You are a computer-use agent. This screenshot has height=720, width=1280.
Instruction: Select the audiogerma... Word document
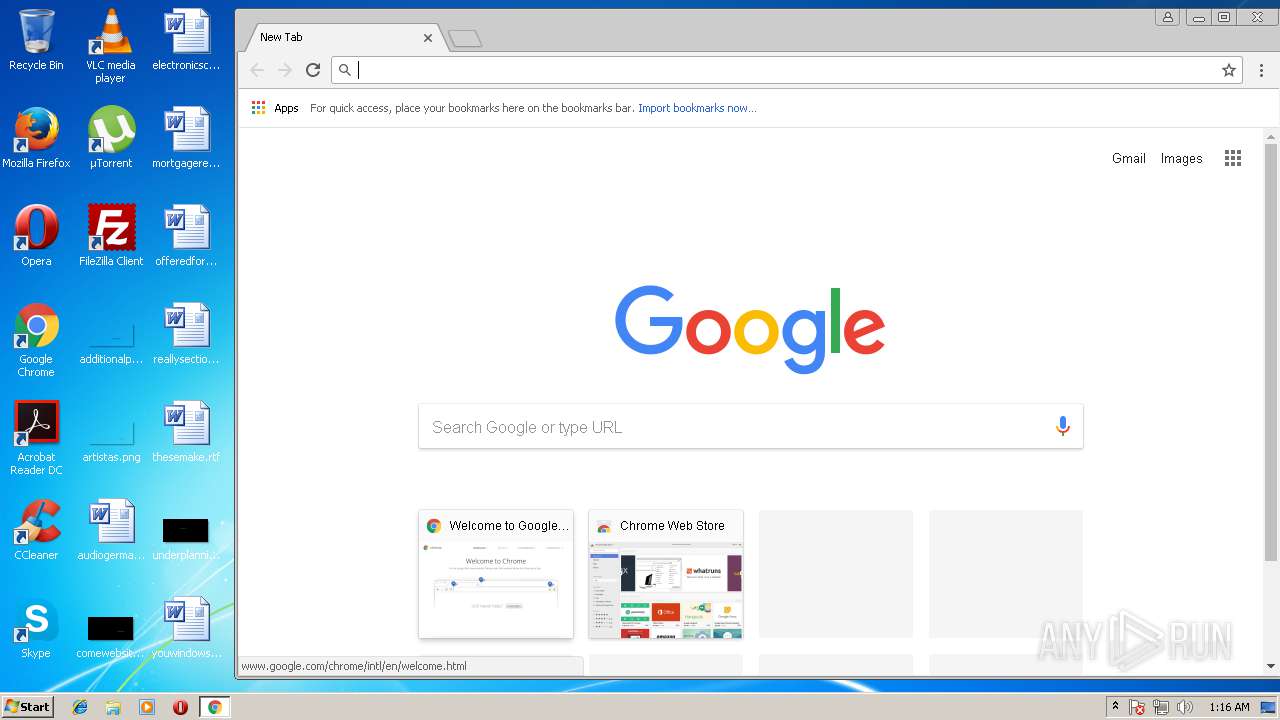(x=111, y=530)
